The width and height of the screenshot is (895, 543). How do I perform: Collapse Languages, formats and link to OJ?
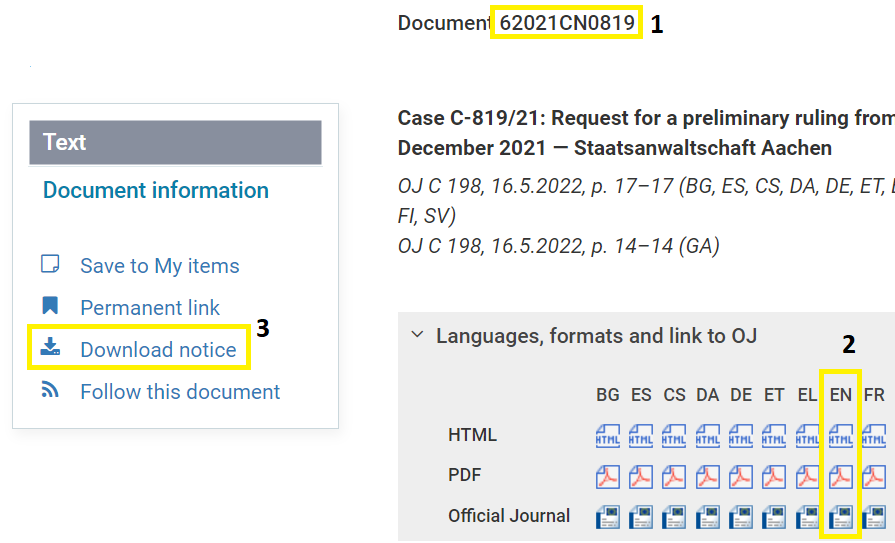(x=418, y=336)
